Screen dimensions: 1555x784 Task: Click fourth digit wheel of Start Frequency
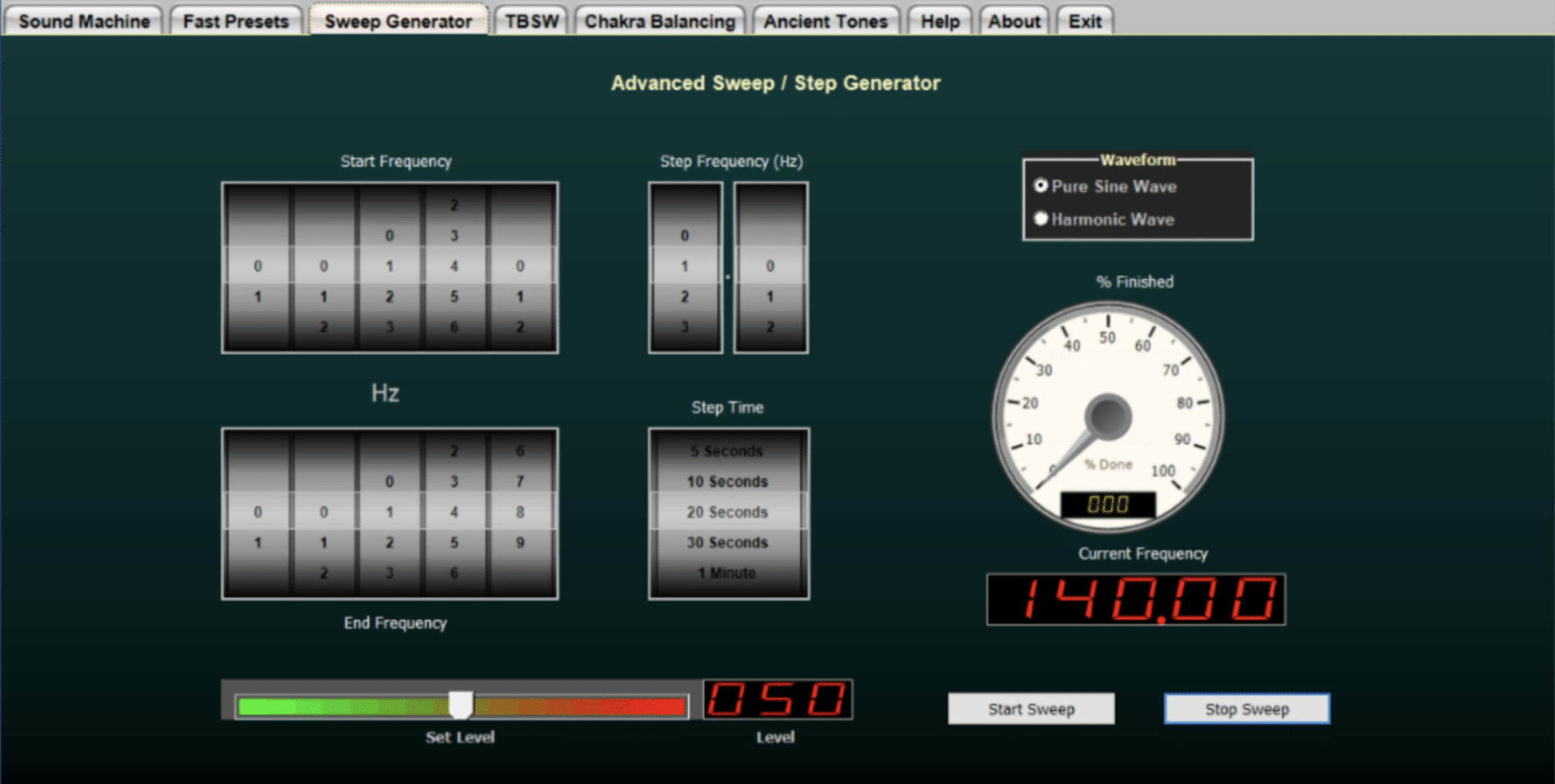(454, 267)
